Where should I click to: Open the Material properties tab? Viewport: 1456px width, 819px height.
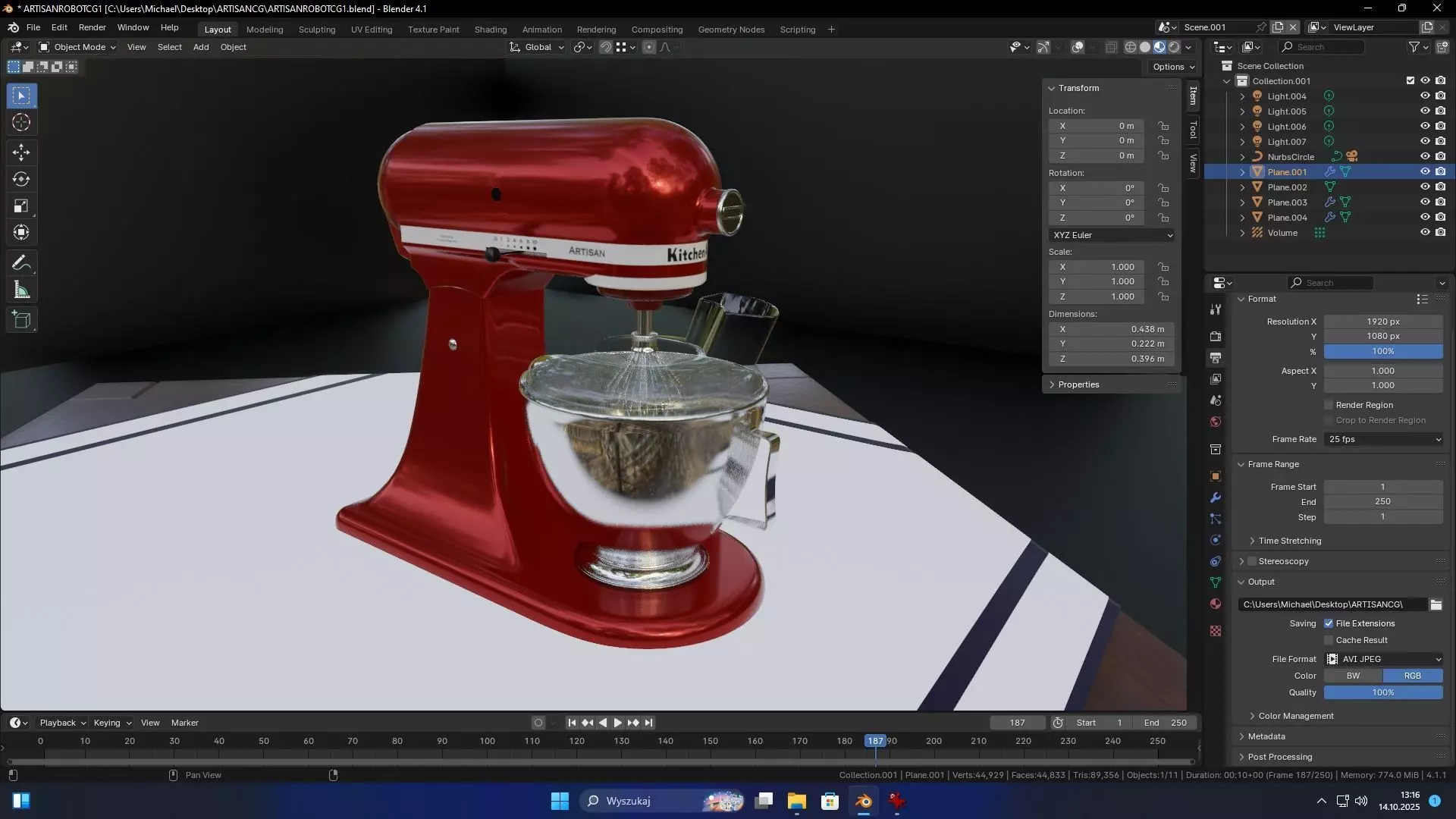(x=1216, y=604)
